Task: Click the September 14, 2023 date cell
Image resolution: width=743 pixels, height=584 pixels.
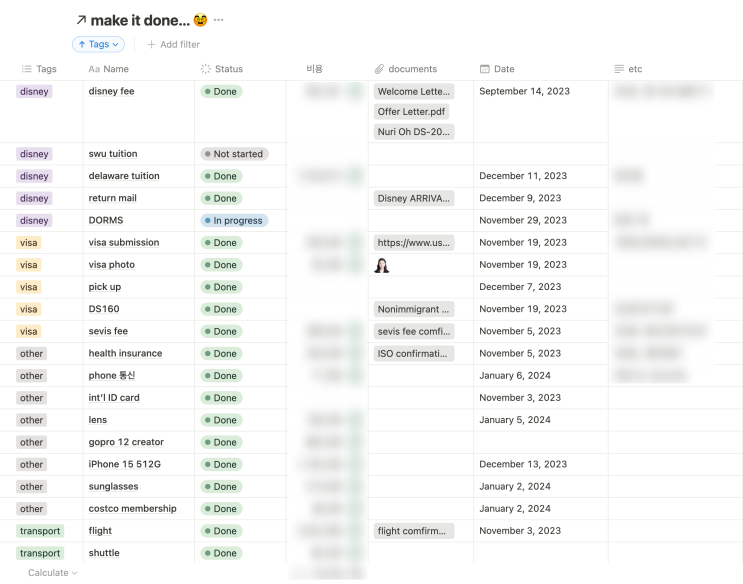Action: (524, 92)
